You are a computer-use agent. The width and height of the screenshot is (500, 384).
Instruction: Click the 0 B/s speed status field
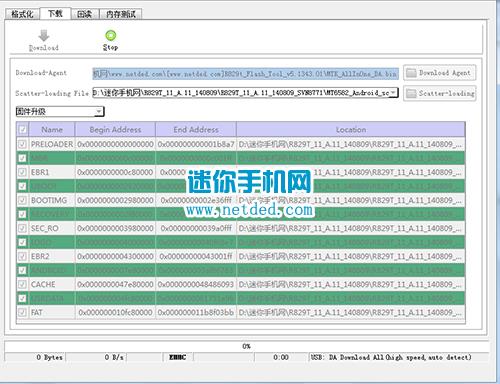[x=97, y=357]
